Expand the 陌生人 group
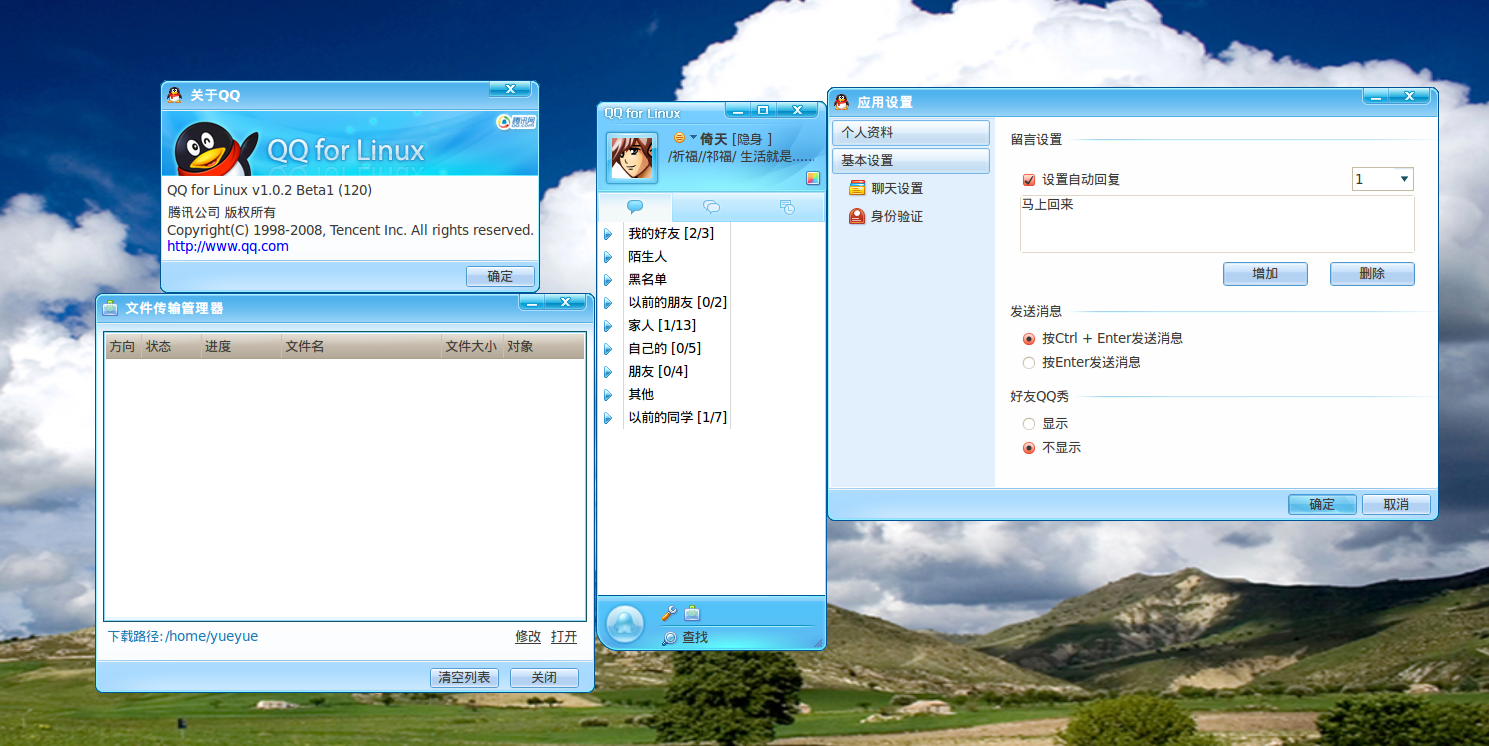The height and width of the screenshot is (746, 1489). pos(607,257)
